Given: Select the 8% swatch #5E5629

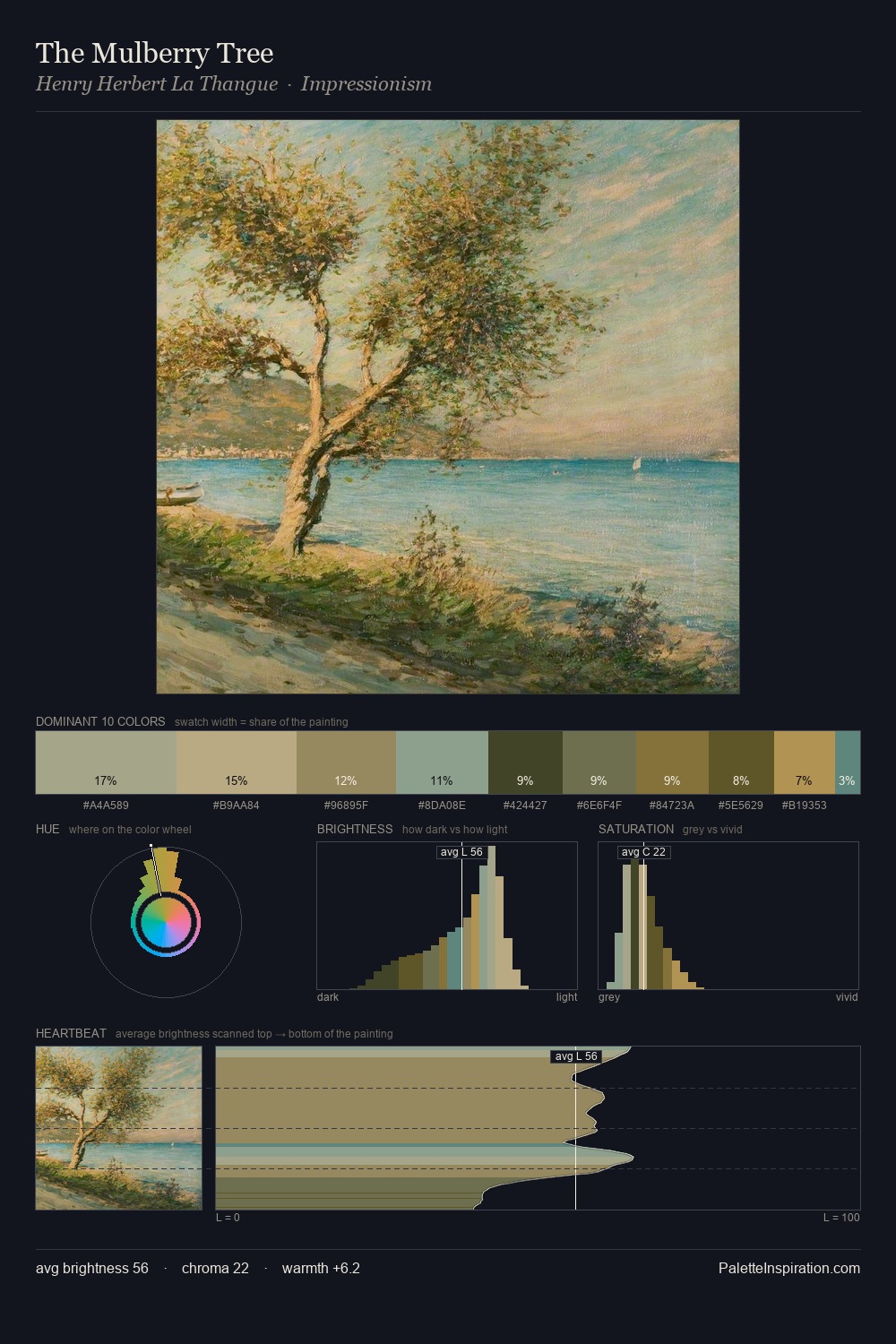Looking at the screenshot, I should coord(741,762).
